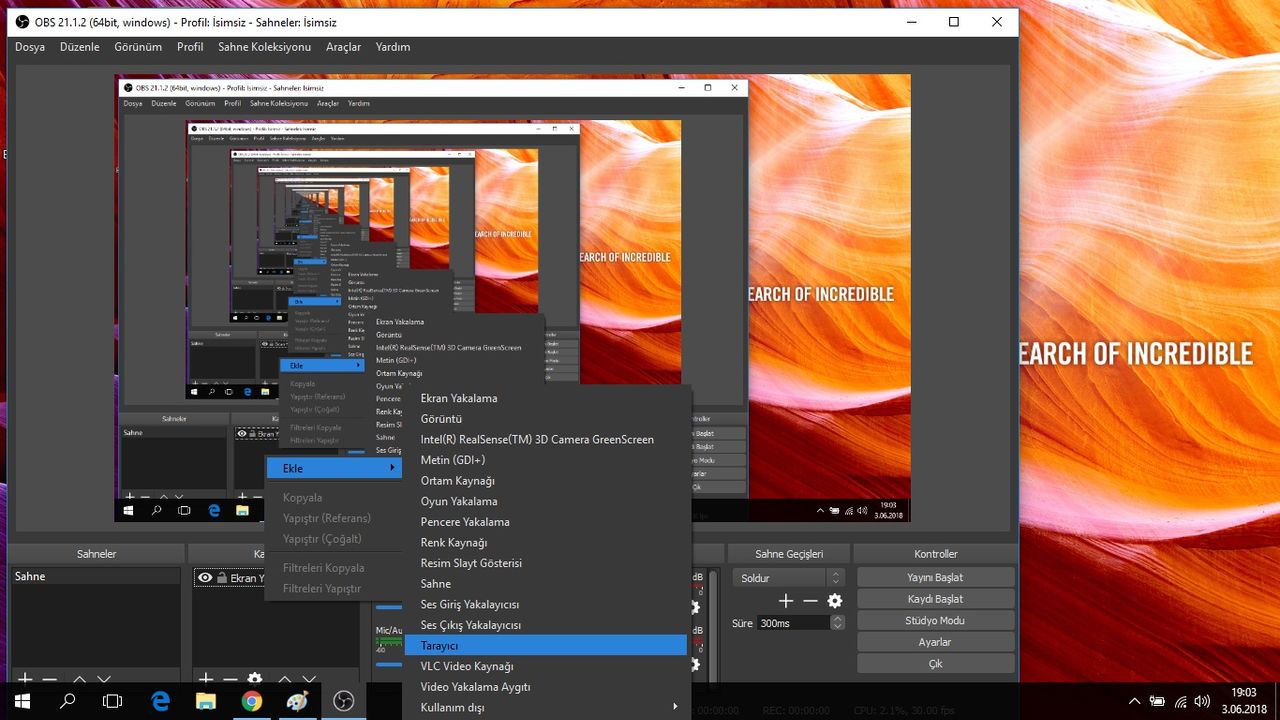
Task: Add a transition with the plus icon in Sahne Geçişleri
Action: 786,601
